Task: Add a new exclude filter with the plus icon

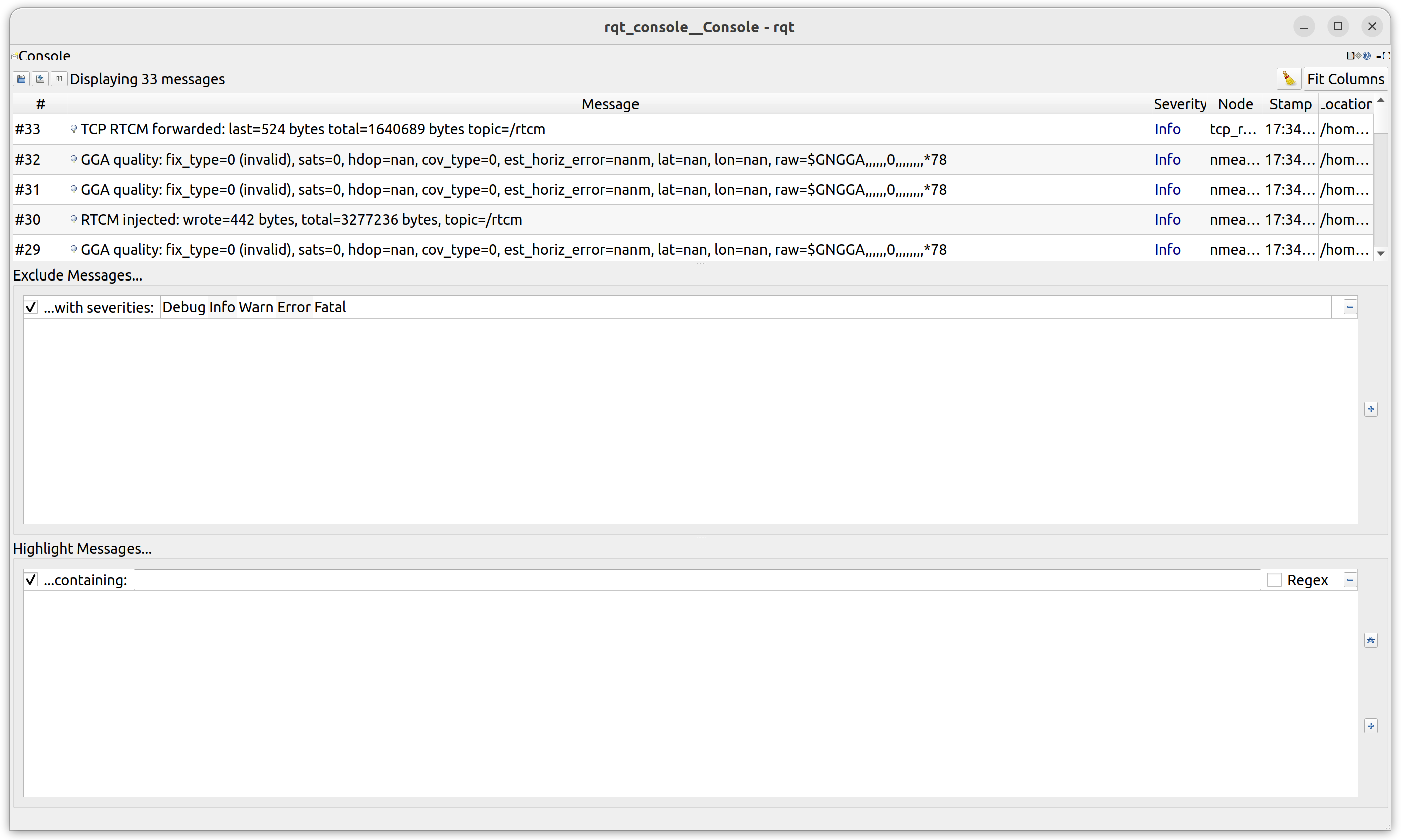Action: pyautogui.click(x=1370, y=409)
